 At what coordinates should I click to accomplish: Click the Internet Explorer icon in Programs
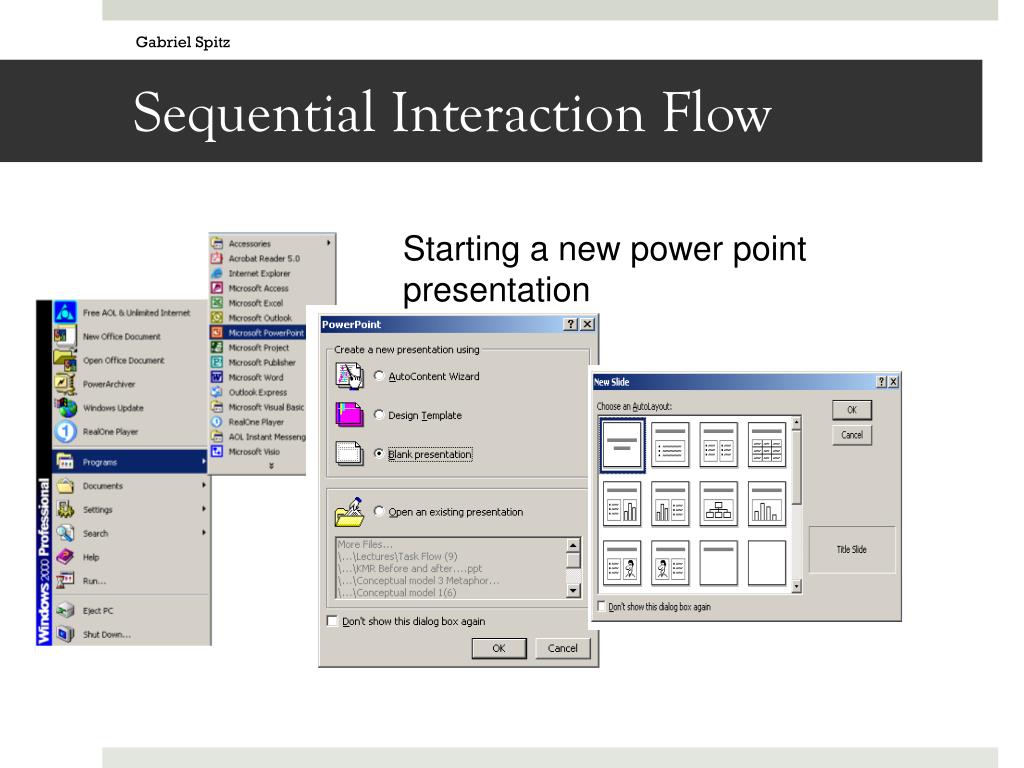click(217, 273)
